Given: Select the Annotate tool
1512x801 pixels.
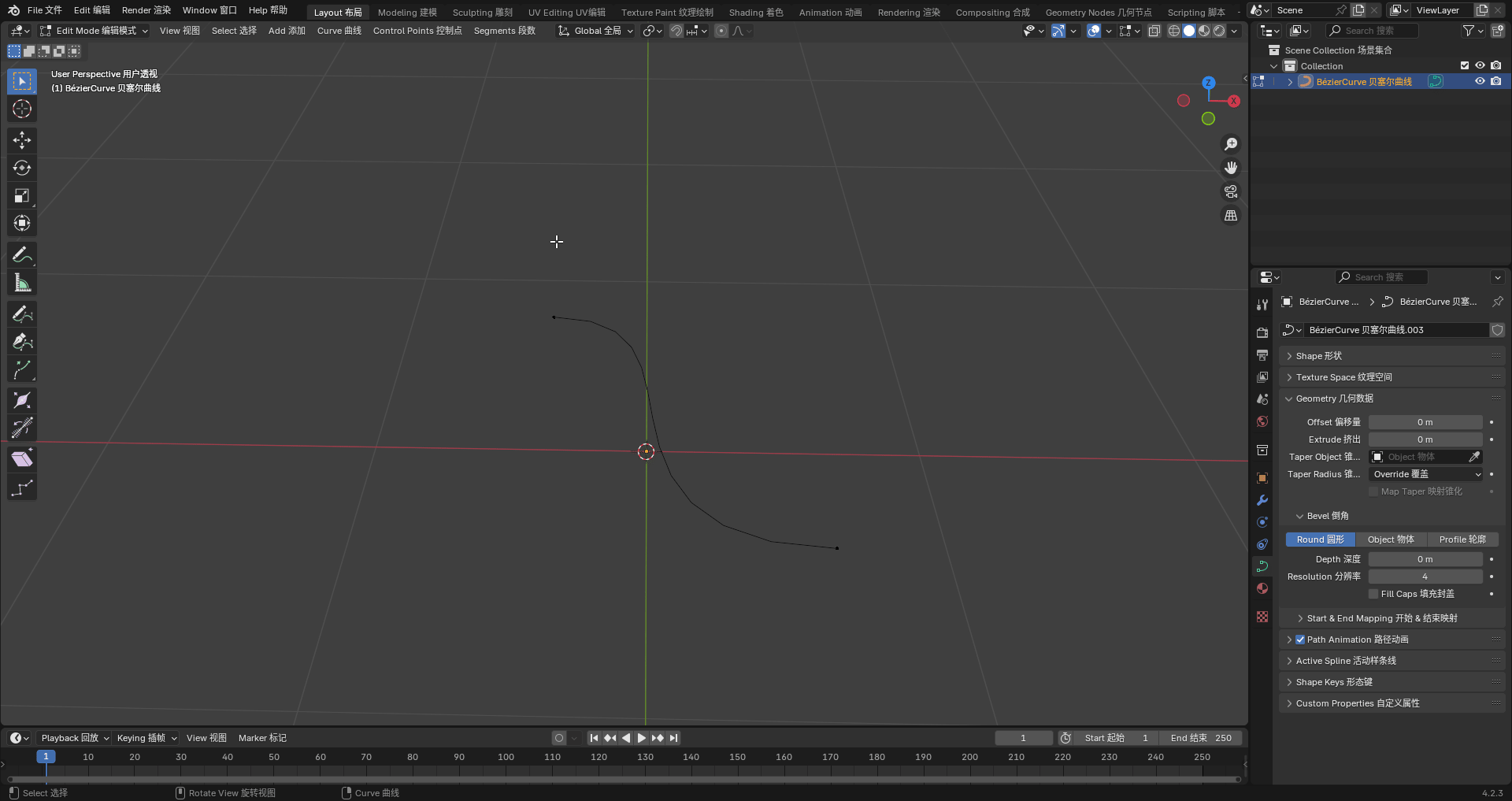Looking at the screenshot, I should [22, 254].
